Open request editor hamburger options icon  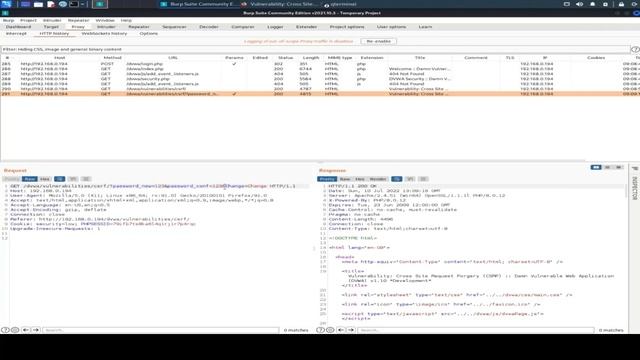coord(86,179)
